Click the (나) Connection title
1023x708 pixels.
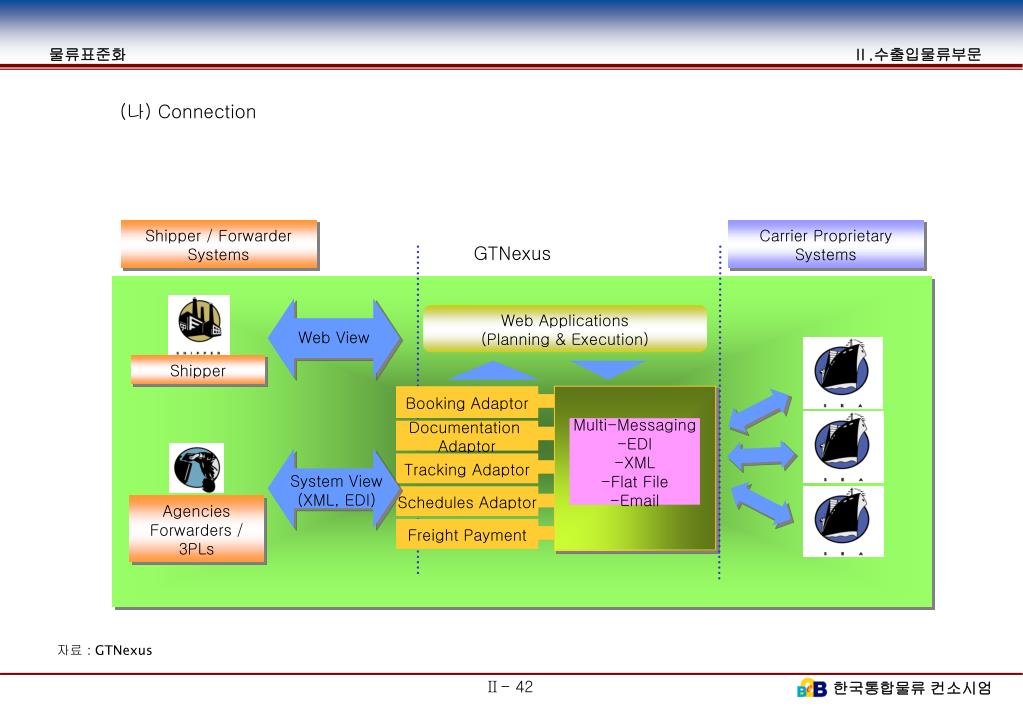click(x=188, y=112)
